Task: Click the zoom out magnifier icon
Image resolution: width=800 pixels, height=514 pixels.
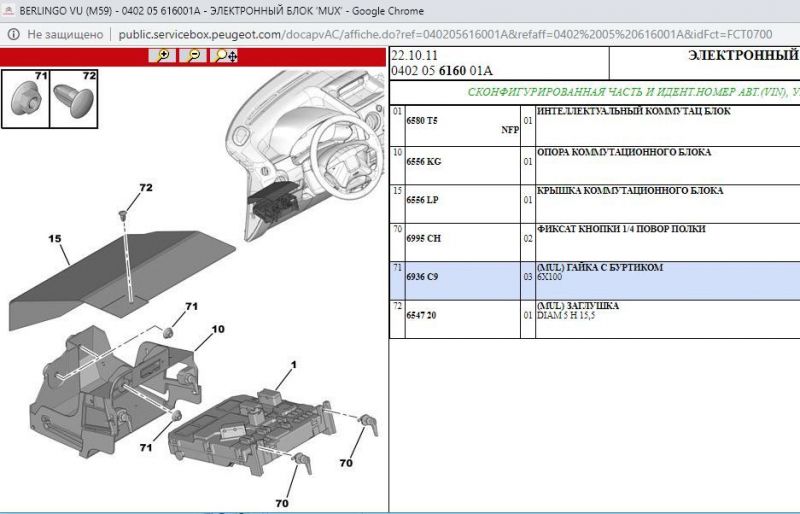Action: 192,56
